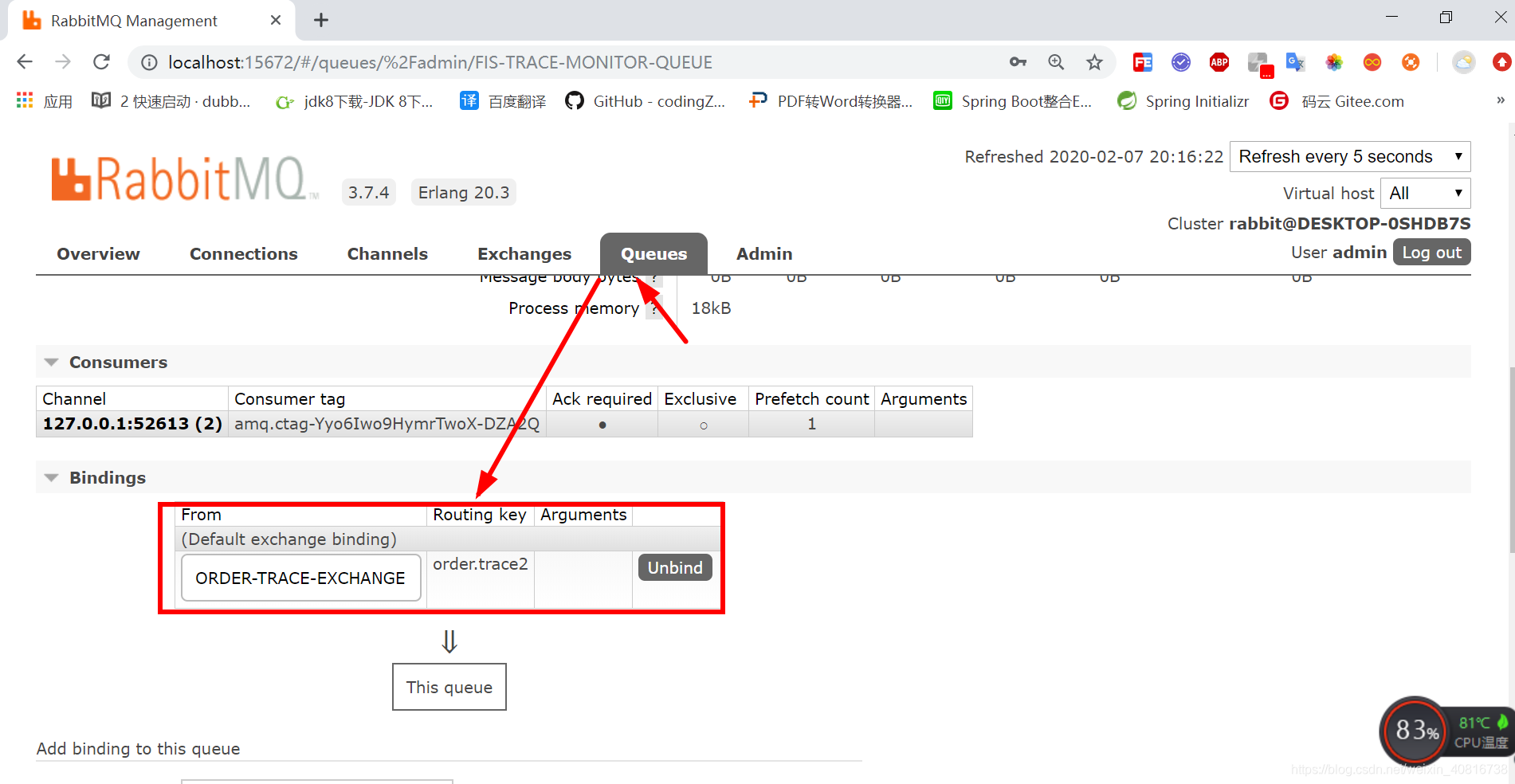The image size is (1515, 784).
Task: Show more bookmarks with the double chevron
Action: tap(1501, 100)
